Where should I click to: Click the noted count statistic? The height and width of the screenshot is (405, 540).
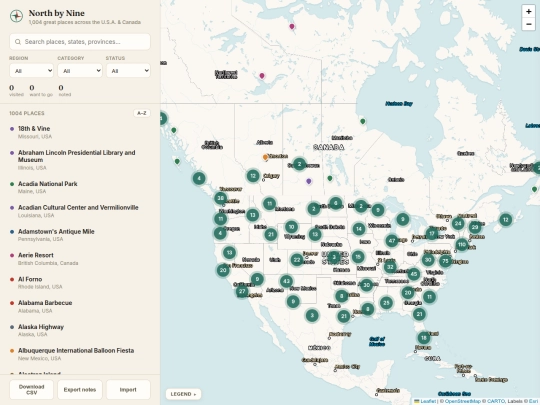pos(64,90)
